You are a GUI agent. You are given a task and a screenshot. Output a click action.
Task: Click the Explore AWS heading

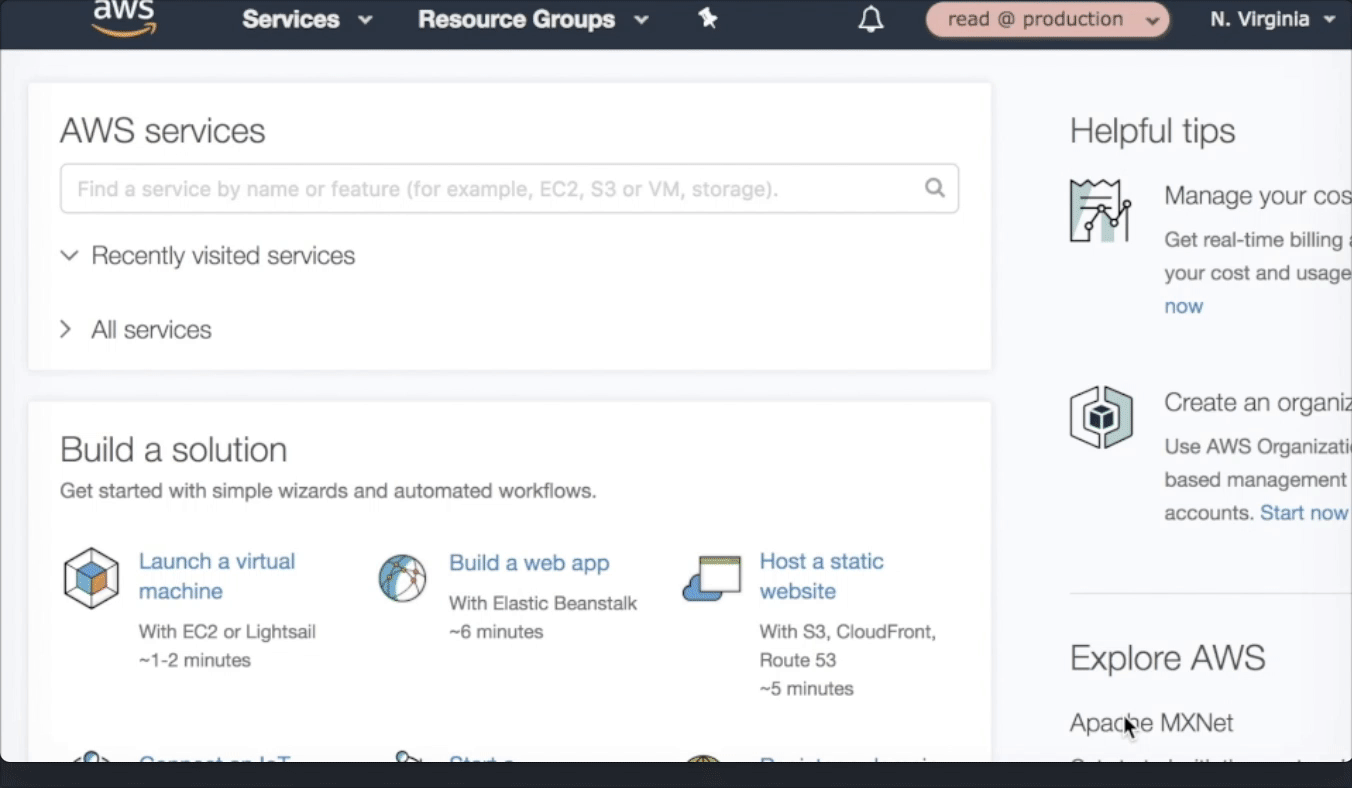point(1167,658)
